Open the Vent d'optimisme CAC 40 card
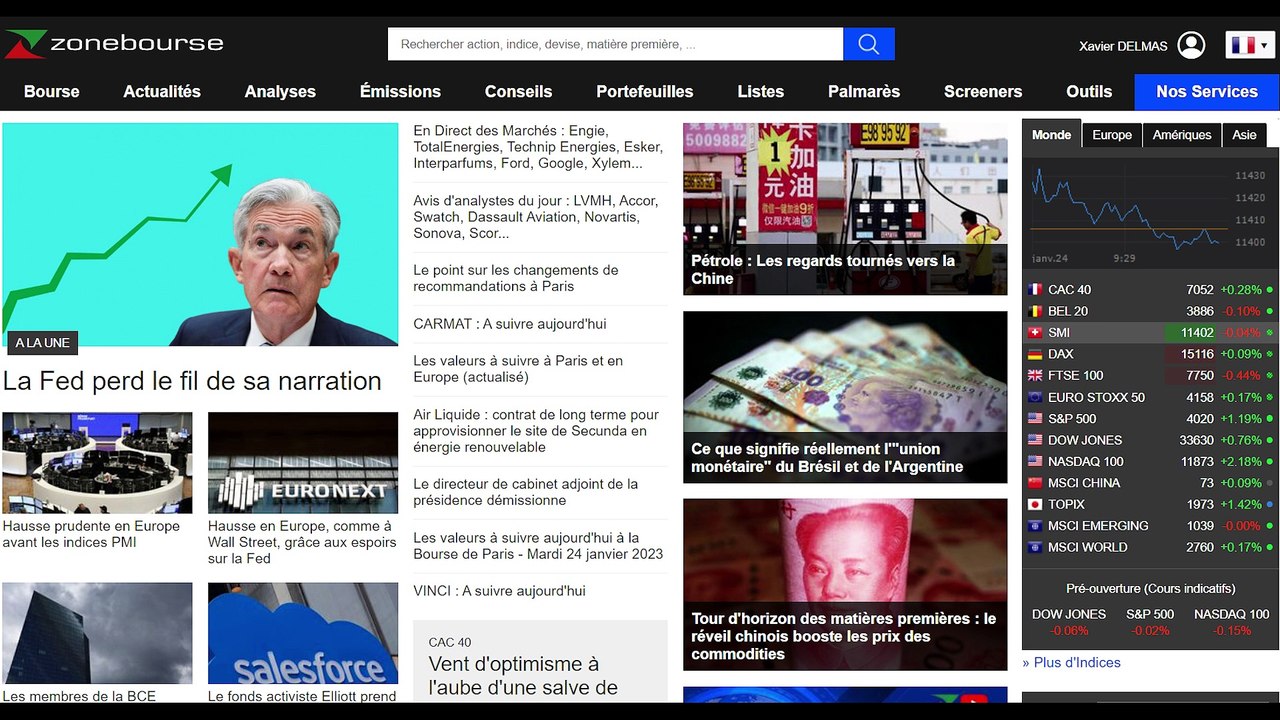 (540, 661)
